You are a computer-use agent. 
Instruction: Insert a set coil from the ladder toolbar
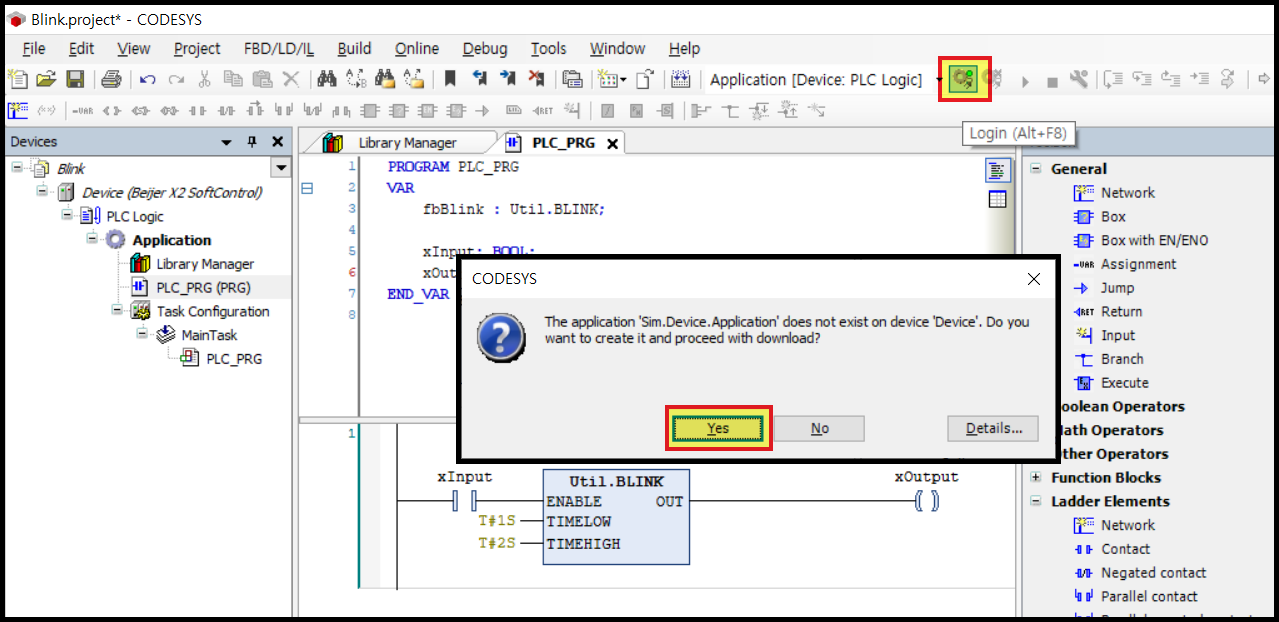pyautogui.click(x=140, y=111)
